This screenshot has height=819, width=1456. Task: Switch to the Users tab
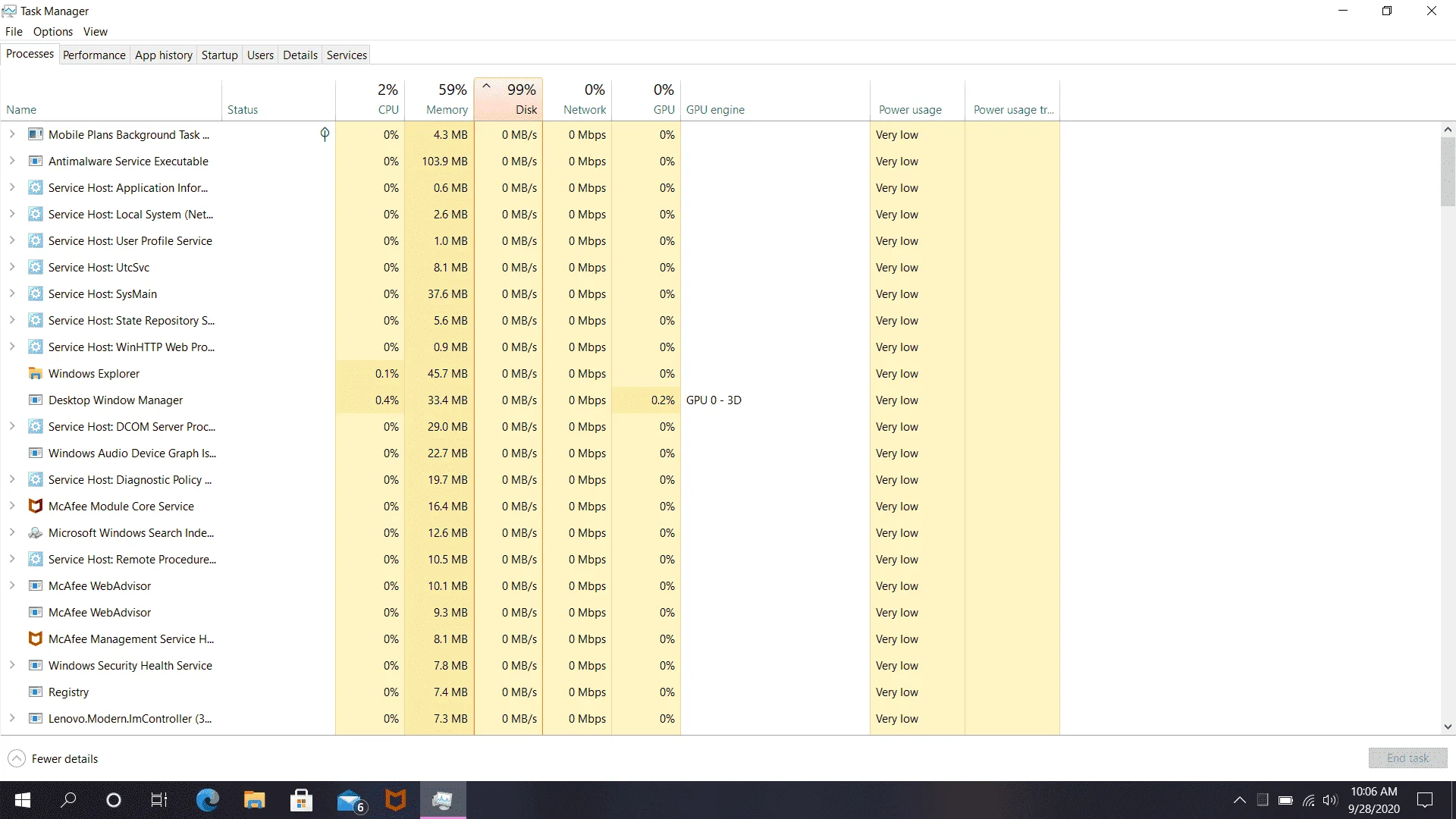point(260,55)
